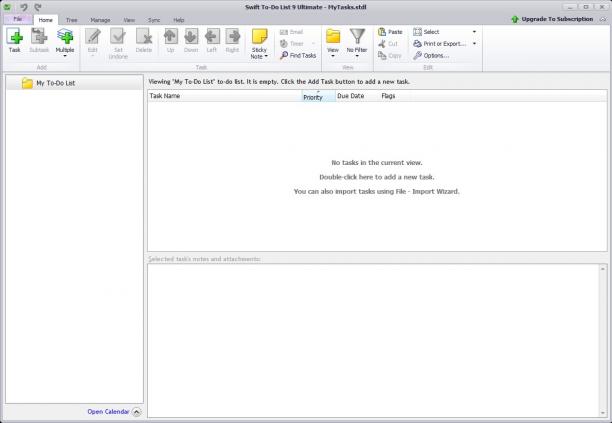Collapse the ribbon arrow at top right

pos(603,19)
